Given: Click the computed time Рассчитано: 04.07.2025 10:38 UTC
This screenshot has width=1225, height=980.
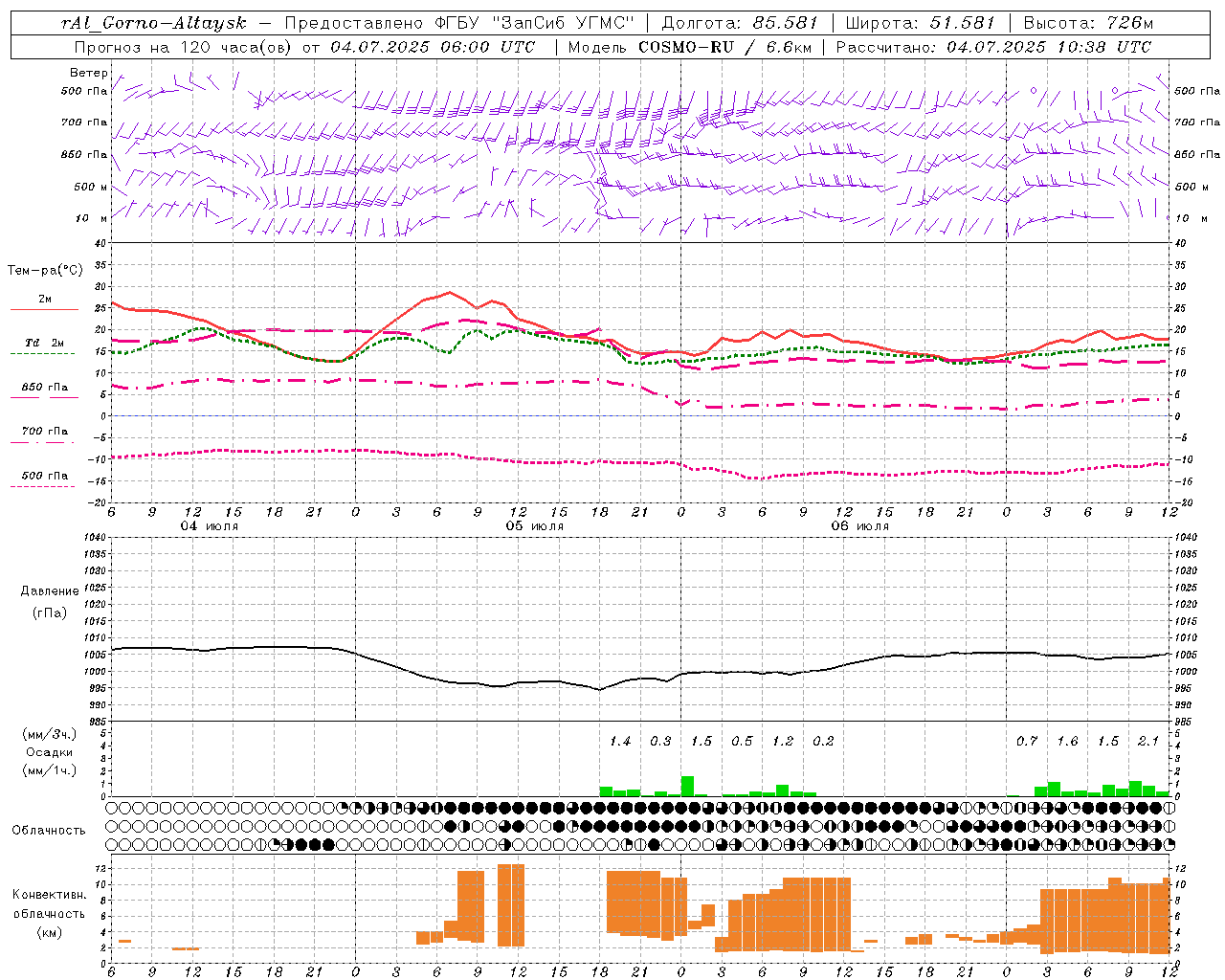Looking at the screenshot, I should [993, 47].
